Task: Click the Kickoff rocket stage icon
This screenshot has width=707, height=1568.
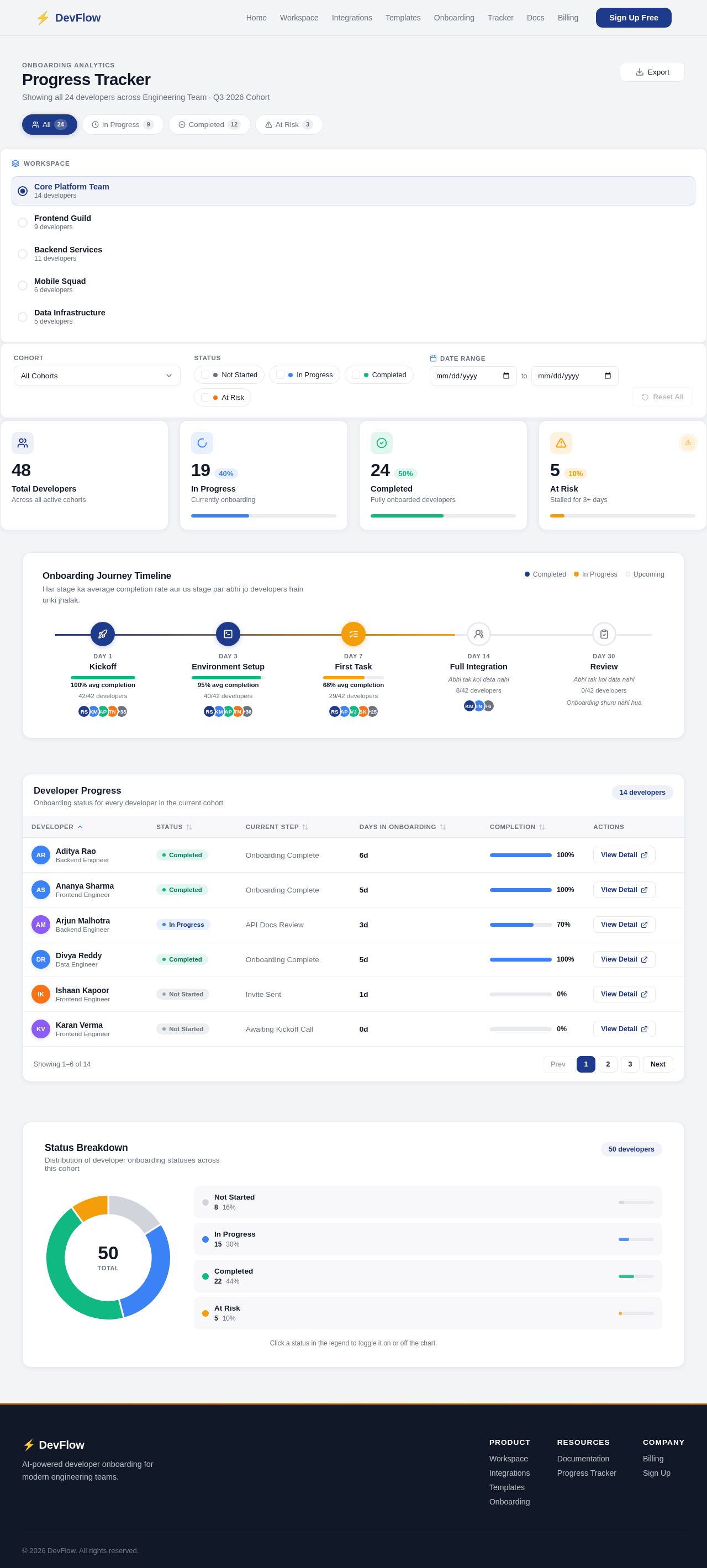Action: tap(103, 634)
